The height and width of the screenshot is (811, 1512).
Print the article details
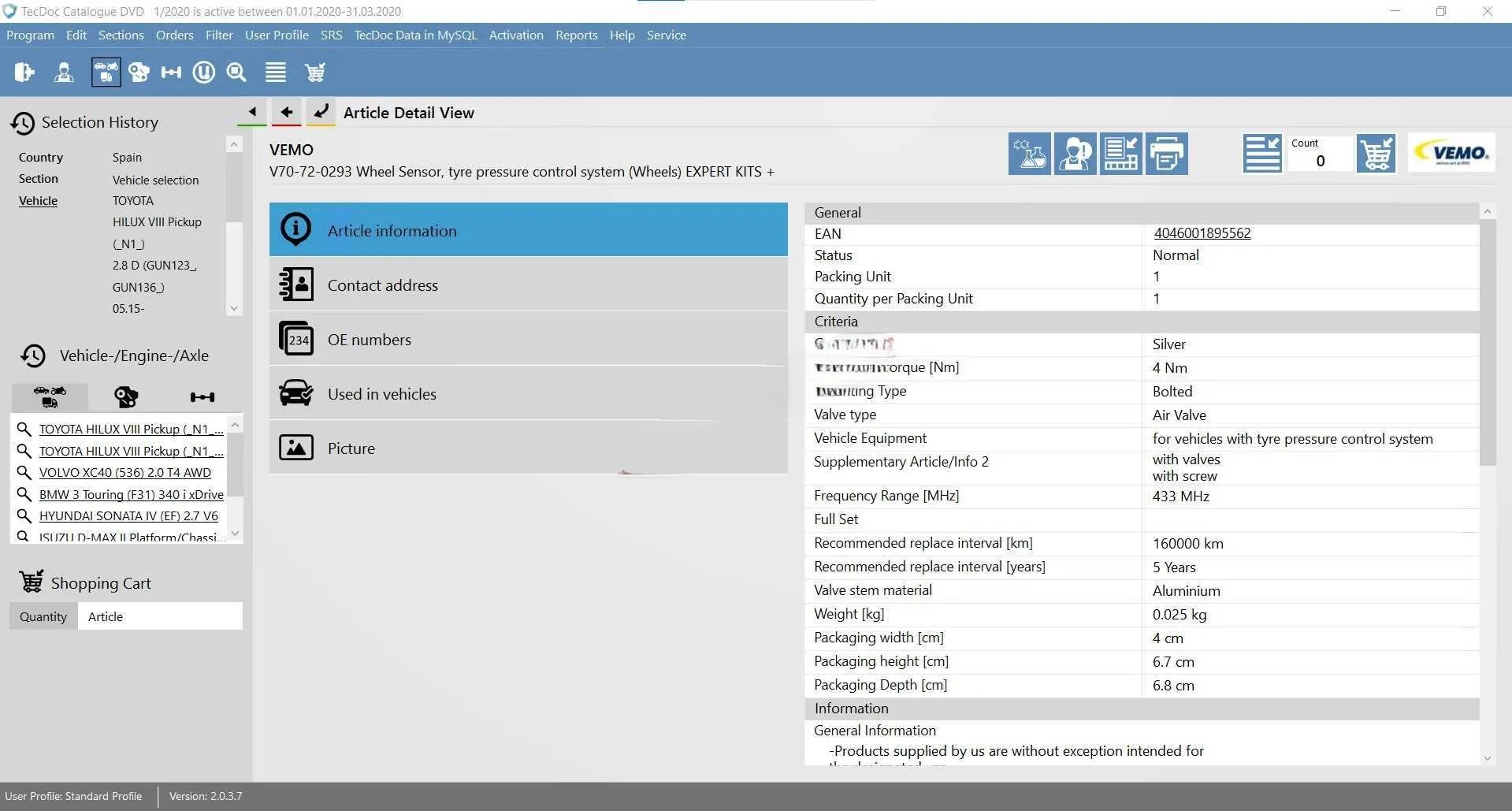tap(1167, 154)
